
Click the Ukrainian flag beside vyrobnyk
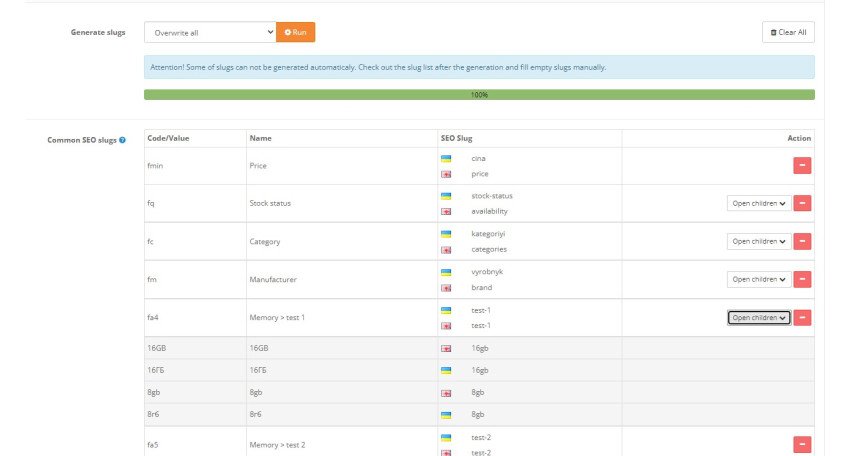coord(446,272)
